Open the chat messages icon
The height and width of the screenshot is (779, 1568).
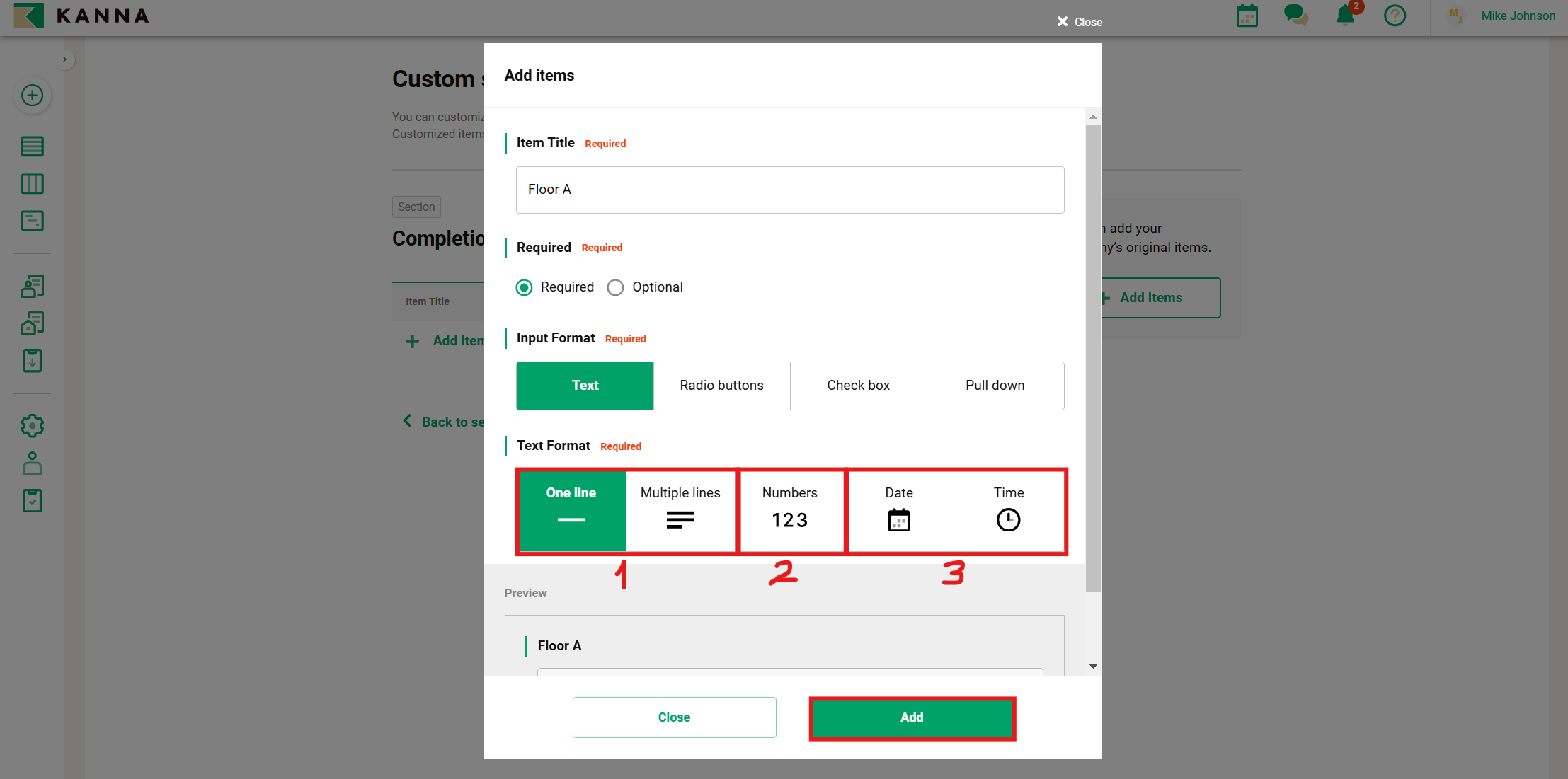1295,15
